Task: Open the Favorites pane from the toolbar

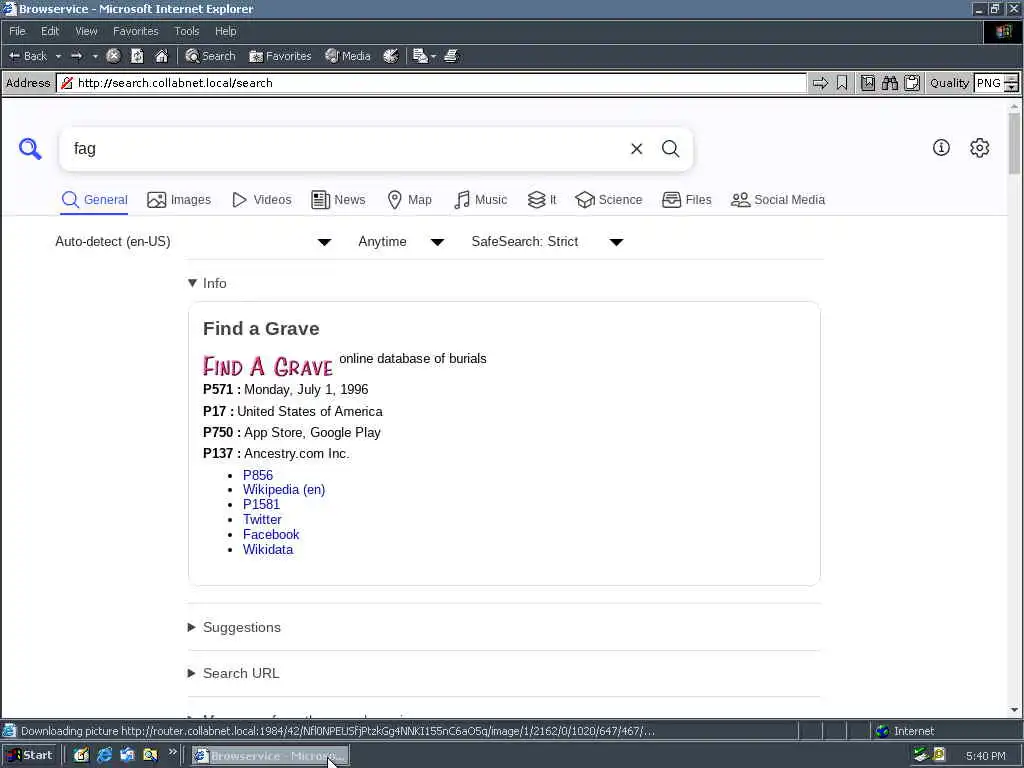Action: tap(280, 56)
